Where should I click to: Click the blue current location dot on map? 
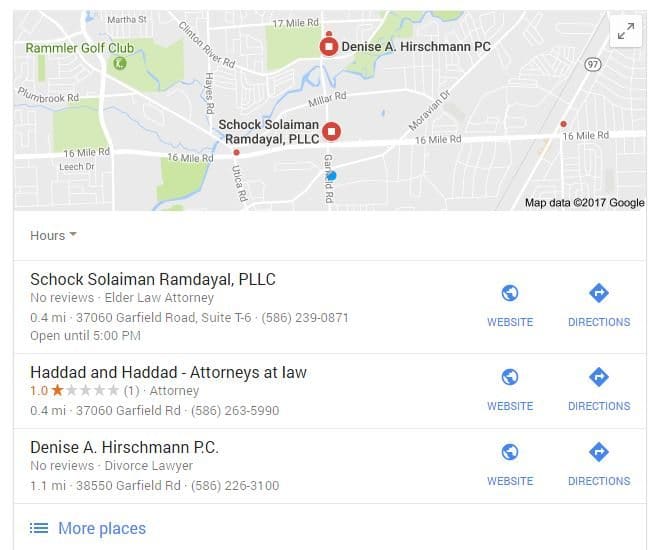click(332, 175)
